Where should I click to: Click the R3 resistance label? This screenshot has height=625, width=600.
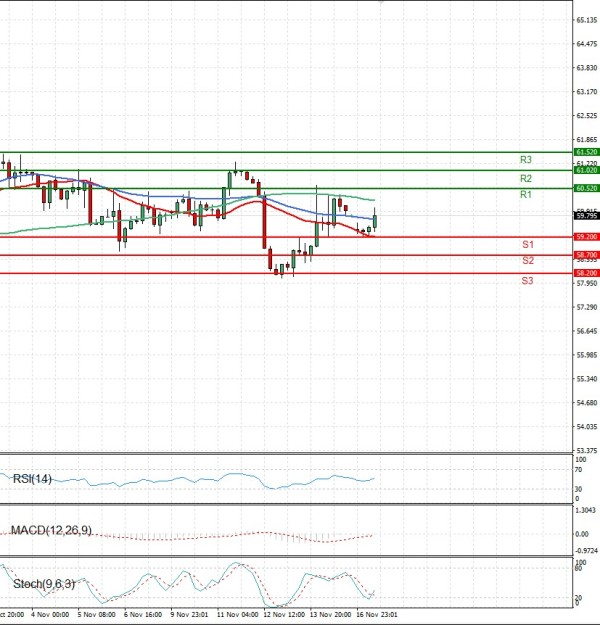[x=525, y=160]
